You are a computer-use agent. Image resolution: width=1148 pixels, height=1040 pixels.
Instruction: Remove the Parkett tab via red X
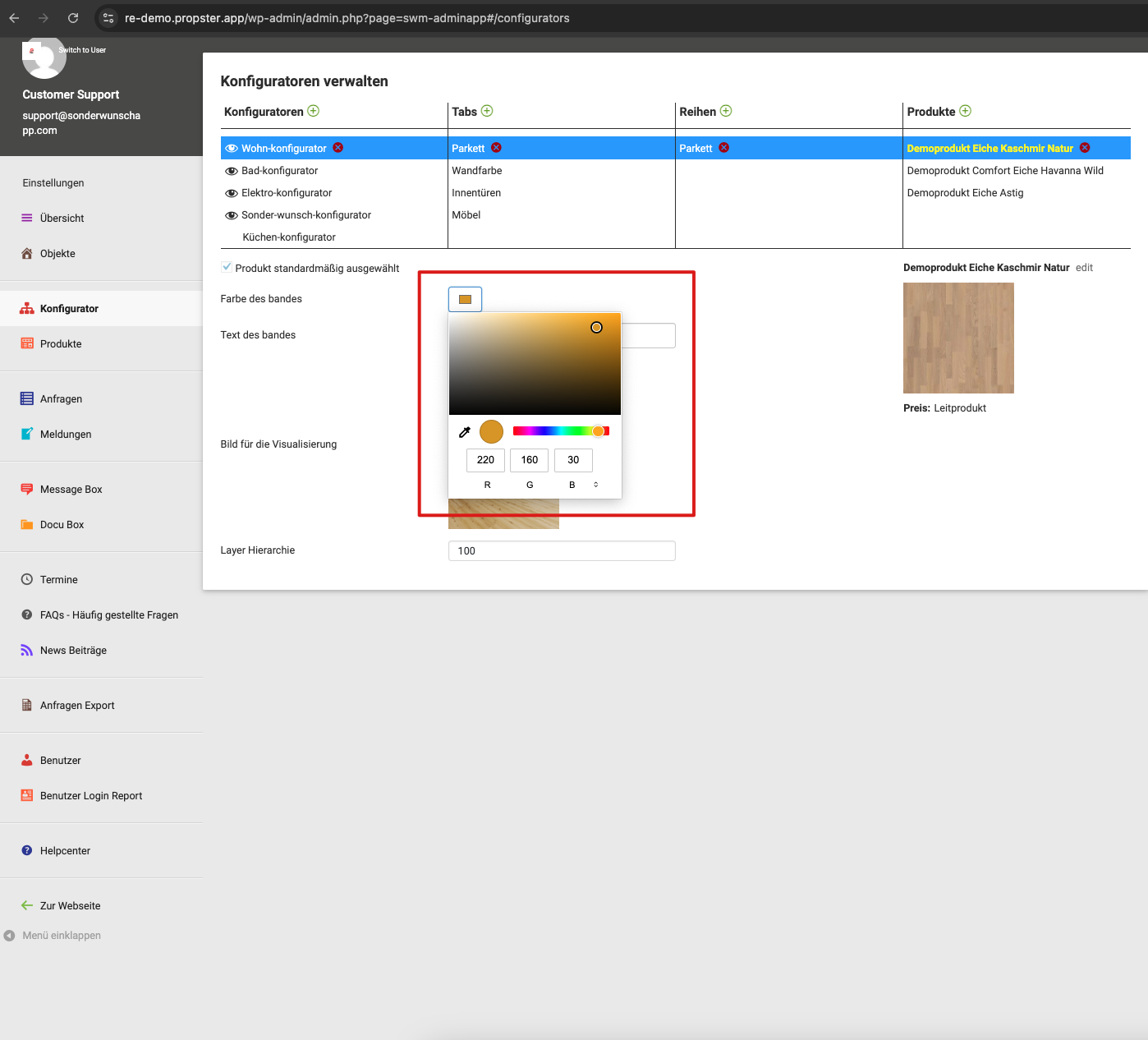tap(496, 148)
